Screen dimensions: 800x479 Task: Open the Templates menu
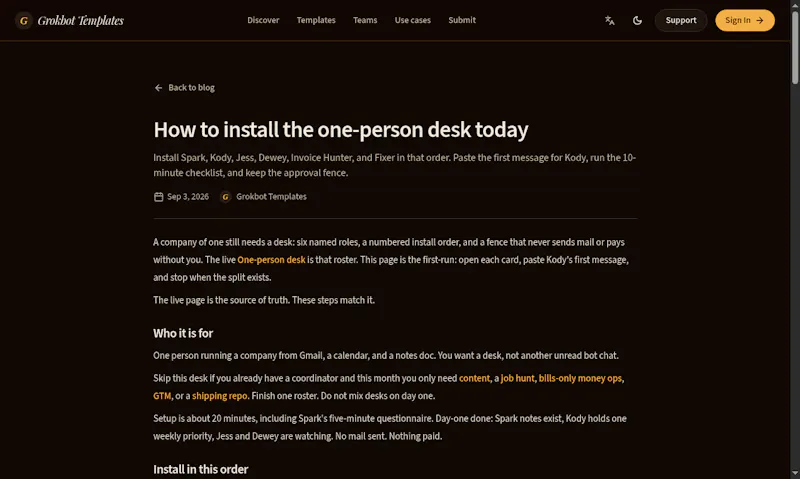(x=316, y=20)
